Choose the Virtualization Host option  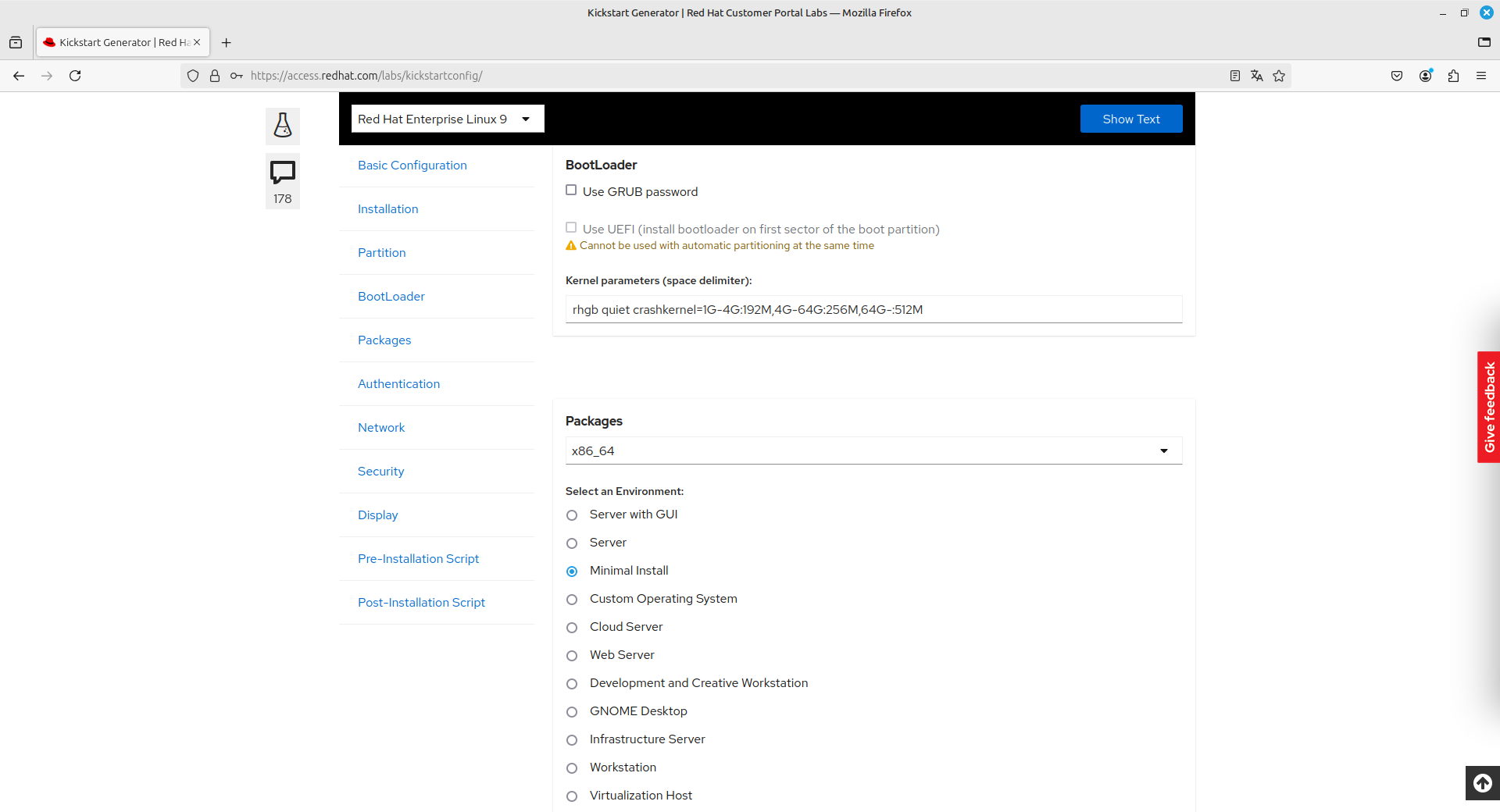click(x=572, y=796)
